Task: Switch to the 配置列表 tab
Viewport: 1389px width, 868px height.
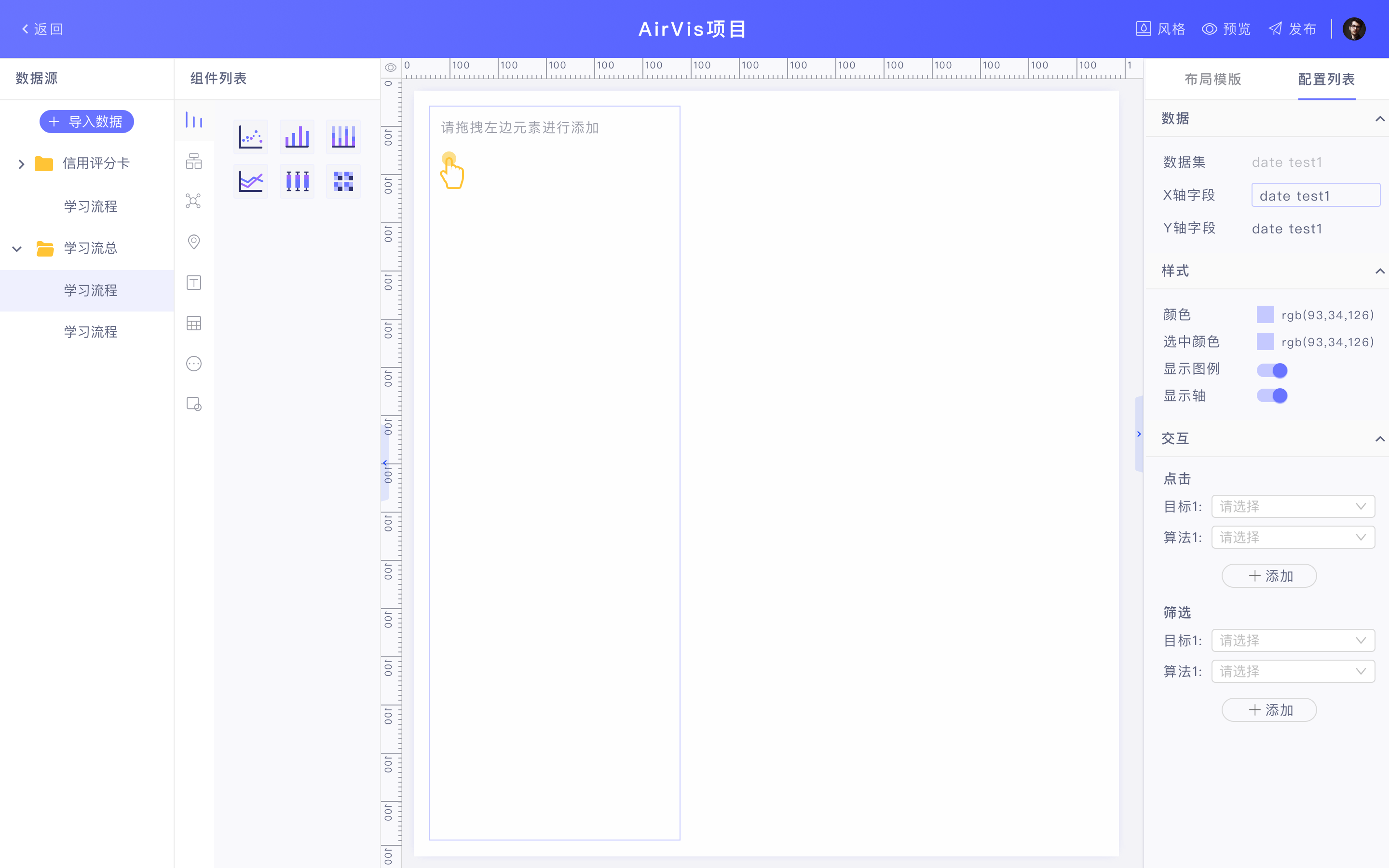Action: pos(1326,79)
